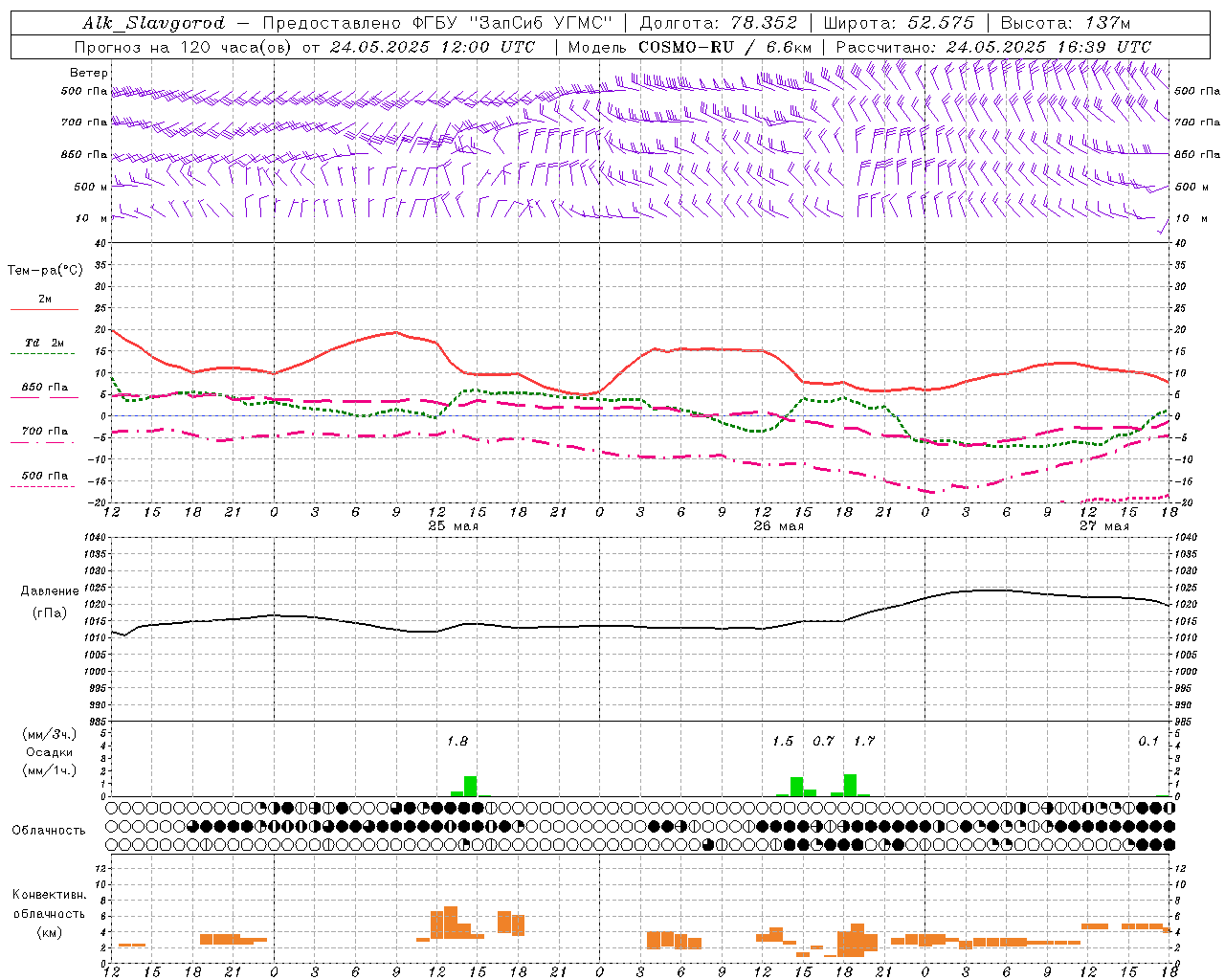Click the 0.7 precipitation total value

823,741
